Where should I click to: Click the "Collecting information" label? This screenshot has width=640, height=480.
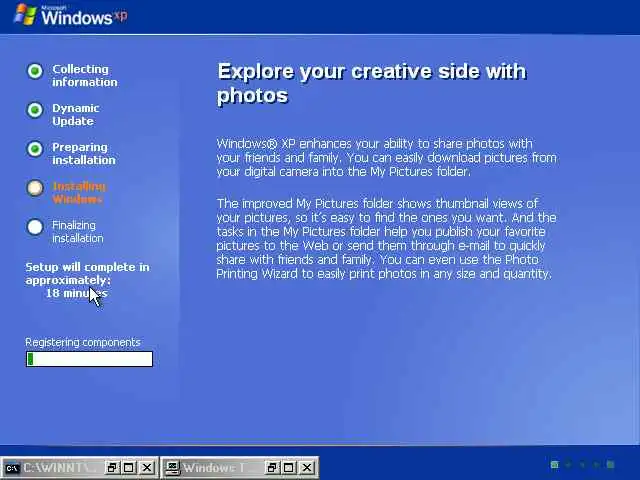(x=84, y=76)
